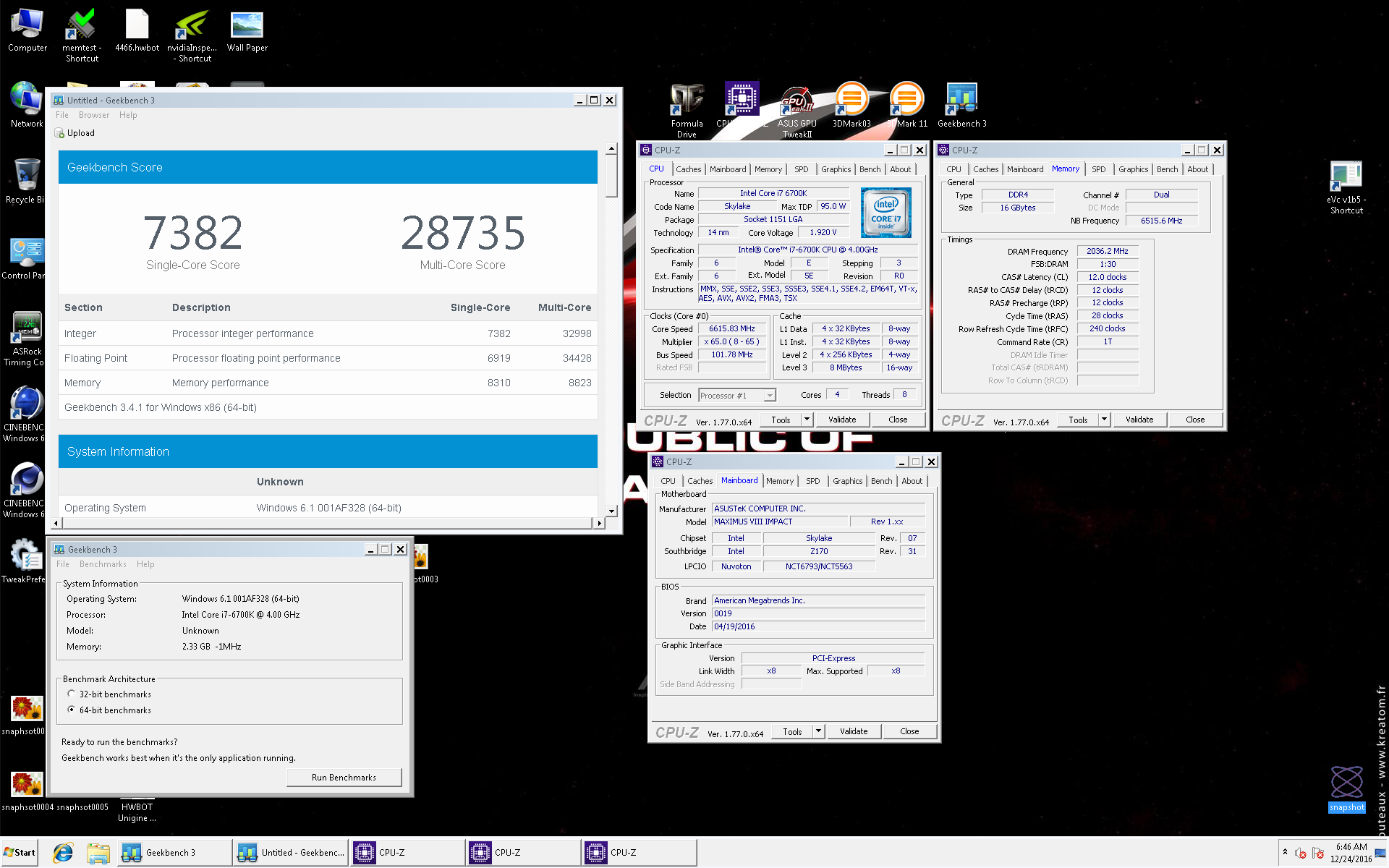Select the snapshot desktop icon
Image resolution: width=1389 pixels, height=868 pixels.
click(x=1346, y=788)
